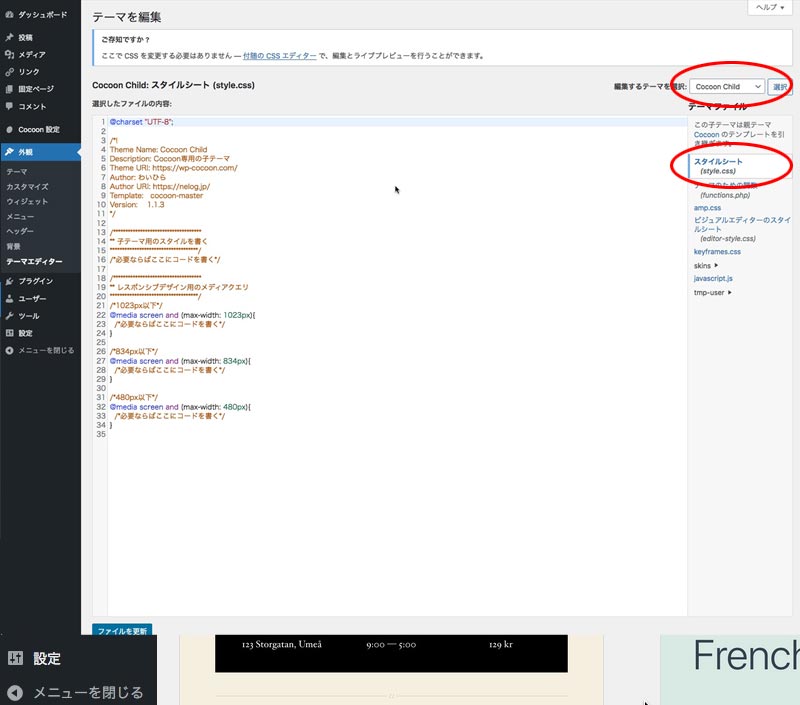Open the Cocoon Child theme select dropdown

click(727, 87)
